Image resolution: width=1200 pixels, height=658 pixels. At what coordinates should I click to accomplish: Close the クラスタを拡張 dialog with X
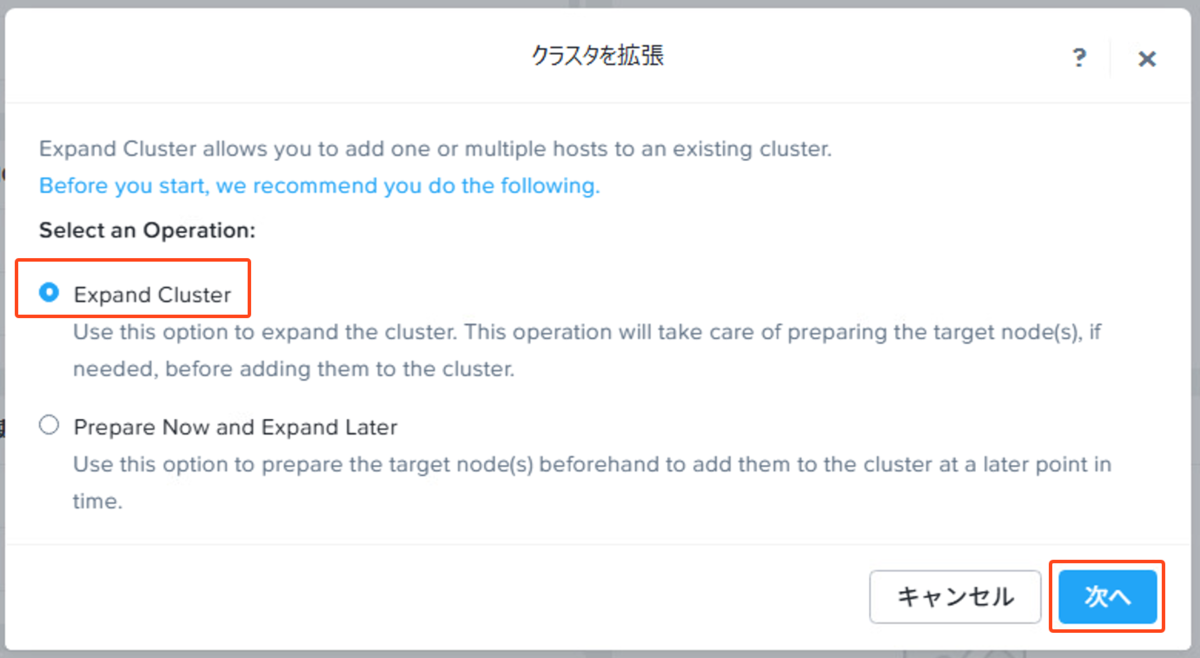point(1147,59)
